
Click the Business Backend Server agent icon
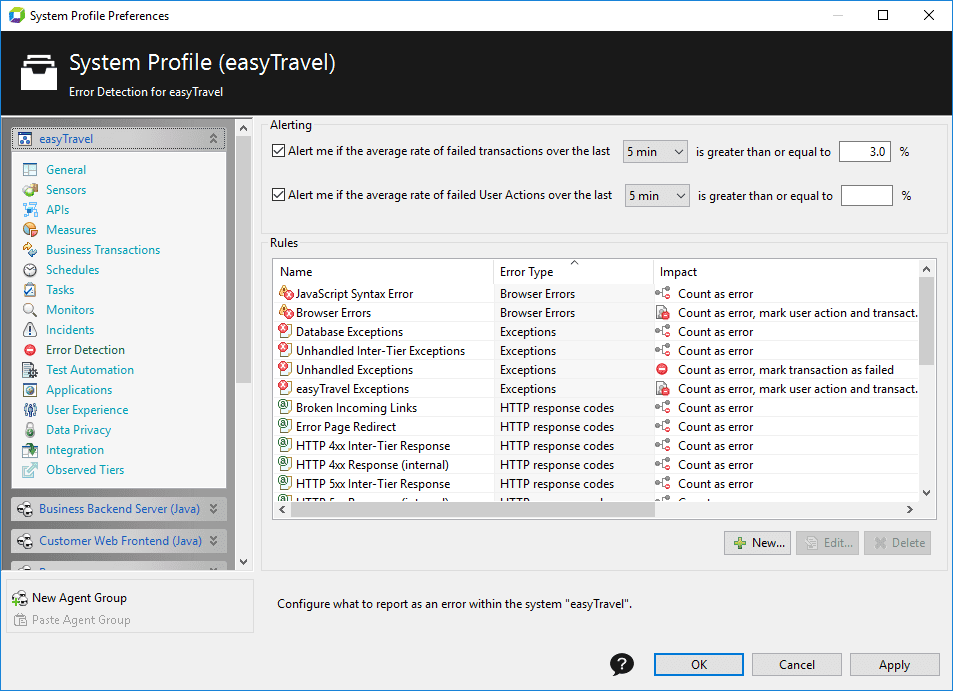coord(25,509)
